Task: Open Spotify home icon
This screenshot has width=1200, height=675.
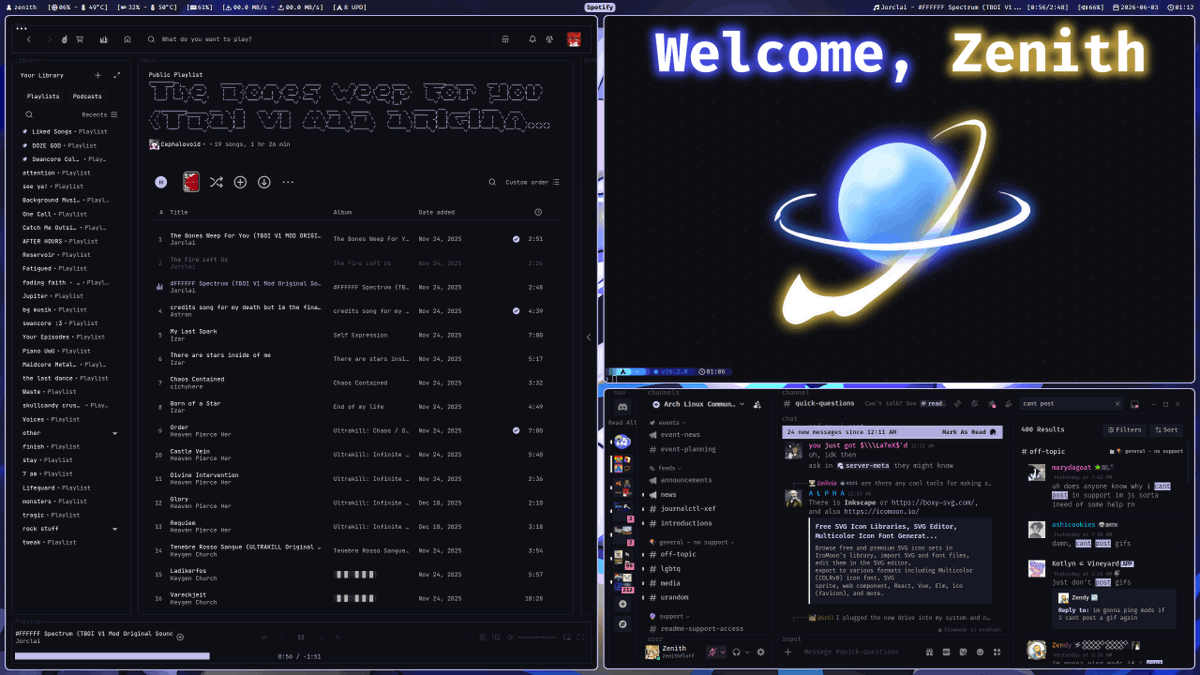Action: [x=127, y=39]
